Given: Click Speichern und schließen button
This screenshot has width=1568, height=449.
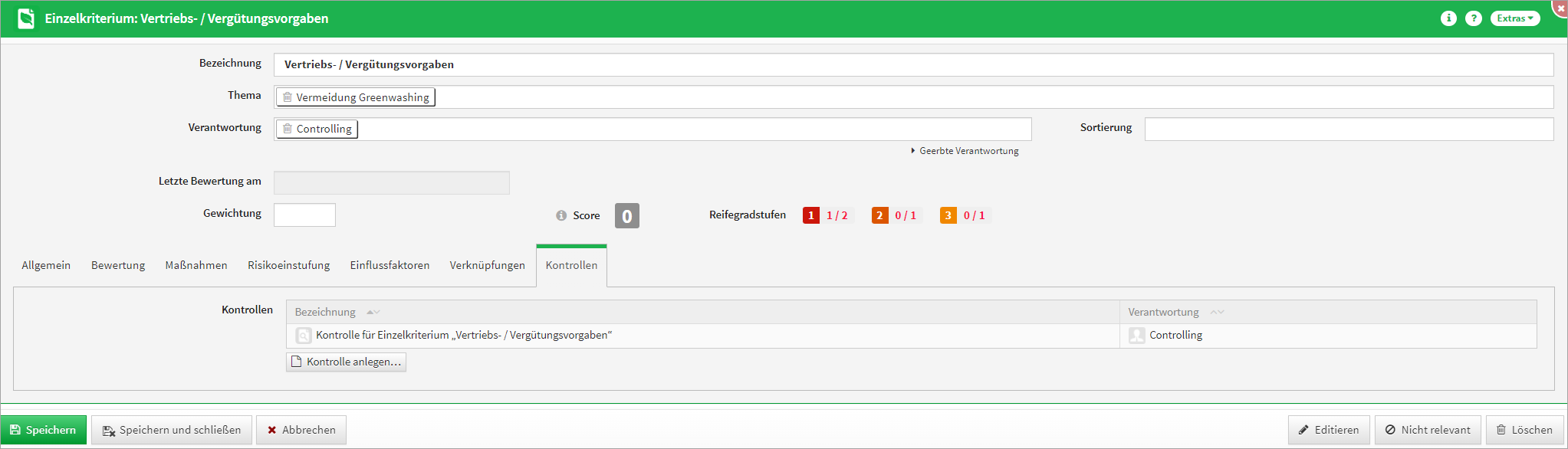Looking at the screenshot, I should pos(172,430).
